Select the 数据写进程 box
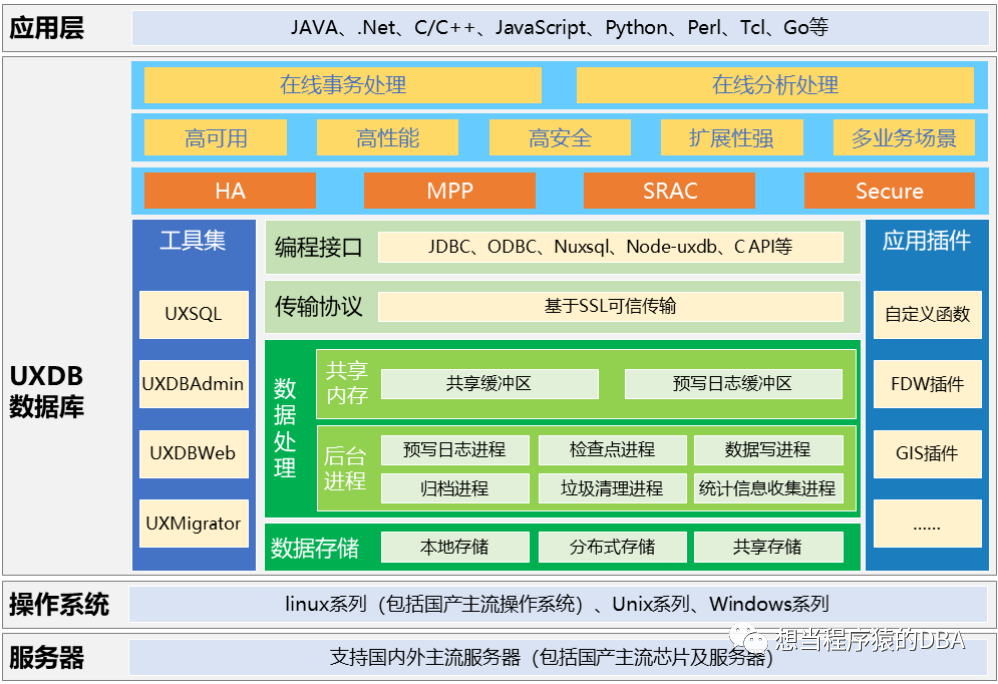Viewport: 998px width, 684px height. 768,450
